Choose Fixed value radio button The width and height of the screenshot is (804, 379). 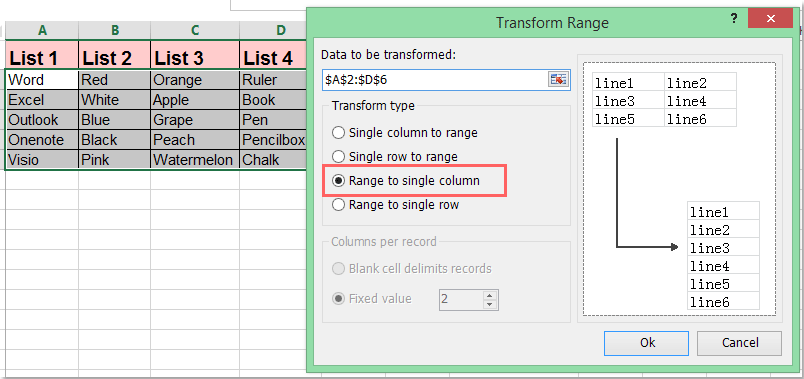click(x=372, y=298)
